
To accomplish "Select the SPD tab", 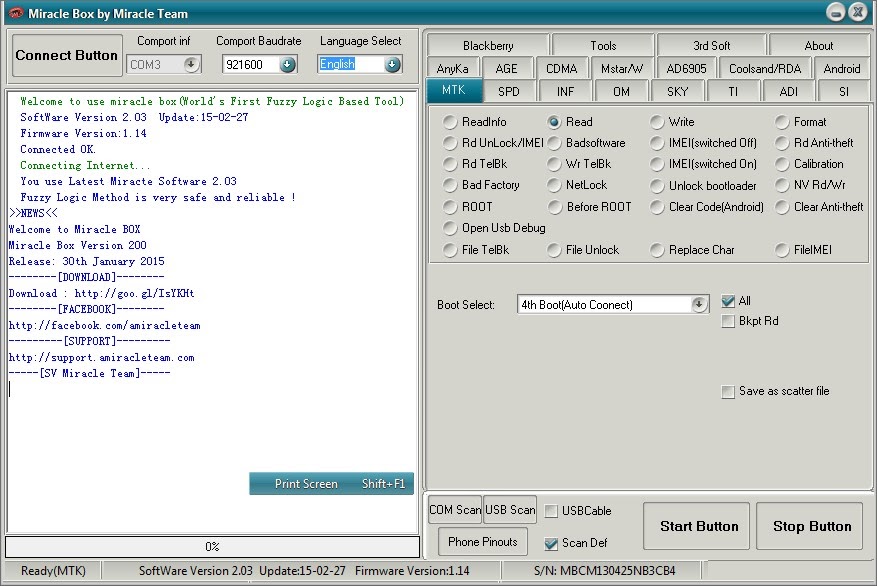I will (x=508, y=91).
